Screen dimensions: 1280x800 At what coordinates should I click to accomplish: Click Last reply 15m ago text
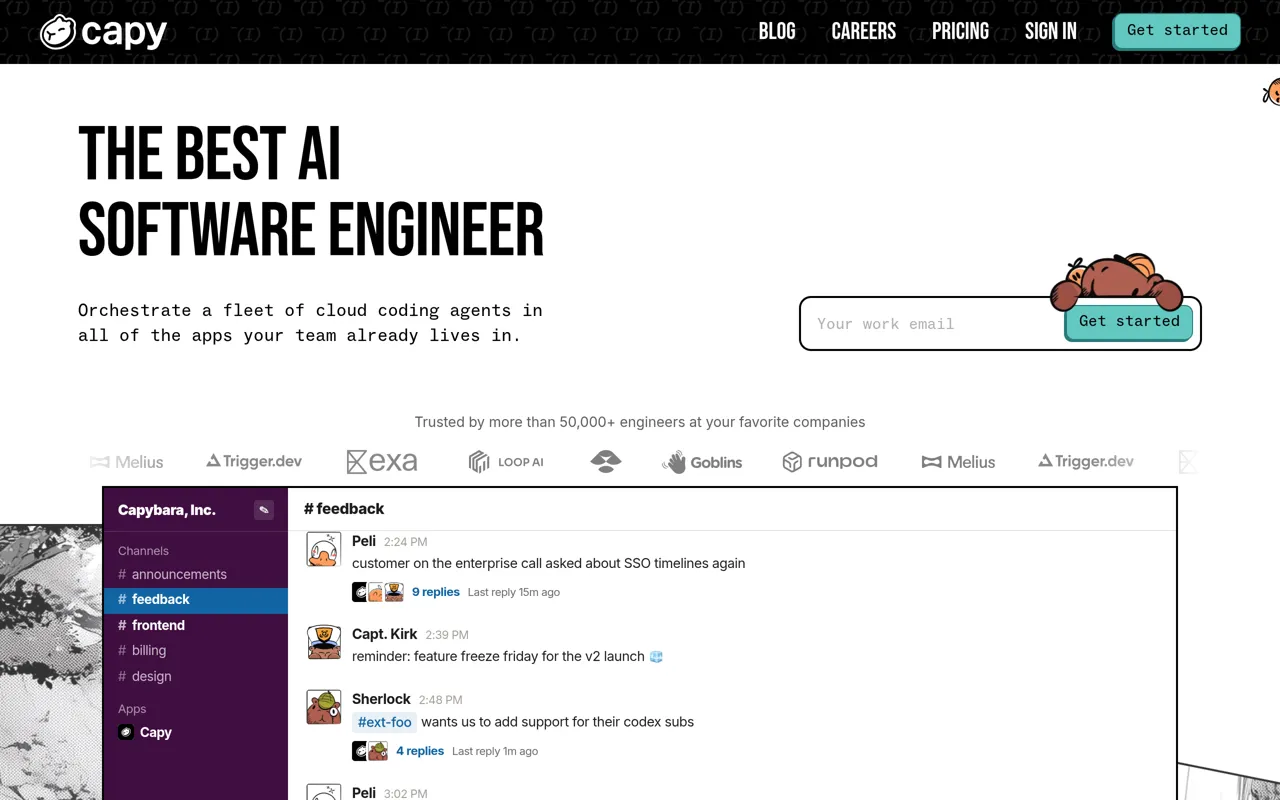(514, 592)
